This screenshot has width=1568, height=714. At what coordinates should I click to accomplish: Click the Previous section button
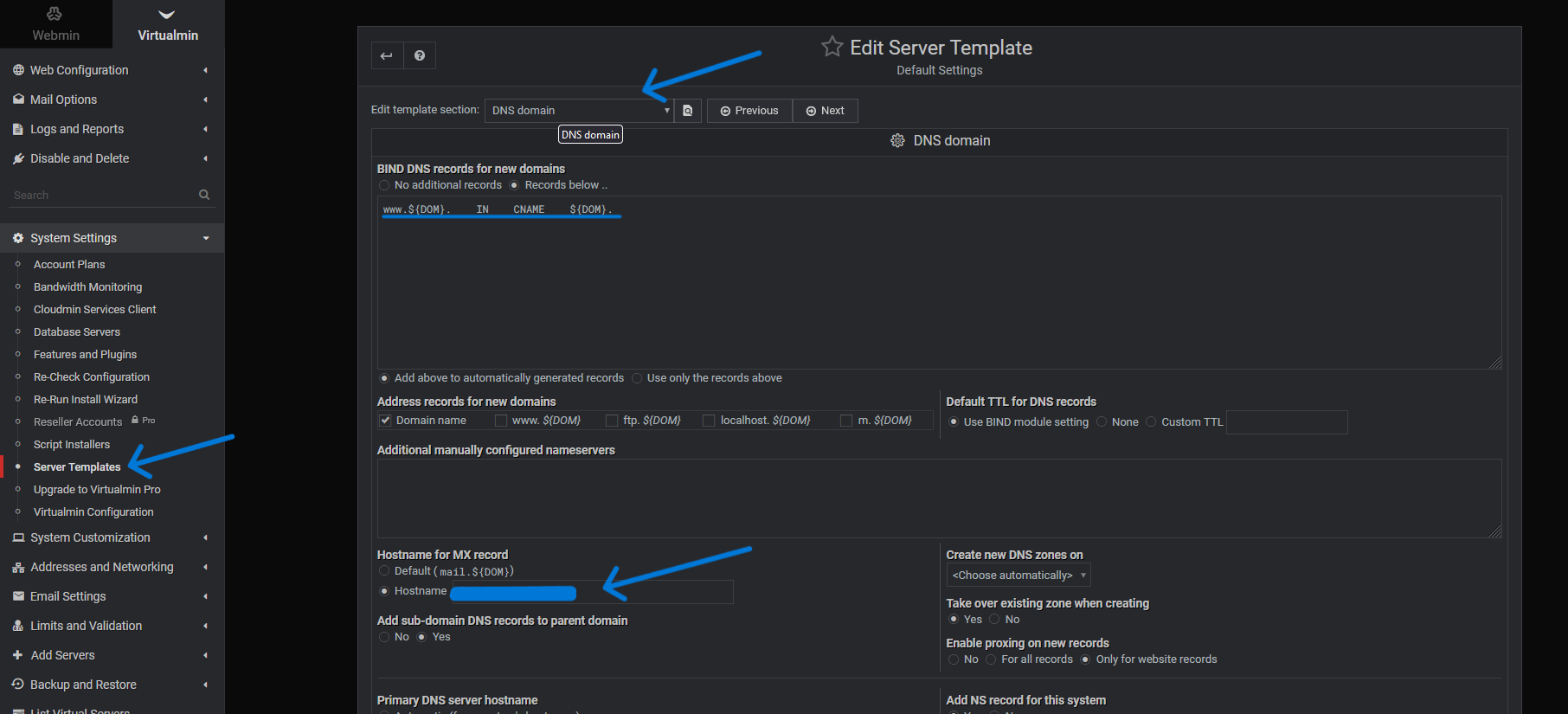click(749, 111)
